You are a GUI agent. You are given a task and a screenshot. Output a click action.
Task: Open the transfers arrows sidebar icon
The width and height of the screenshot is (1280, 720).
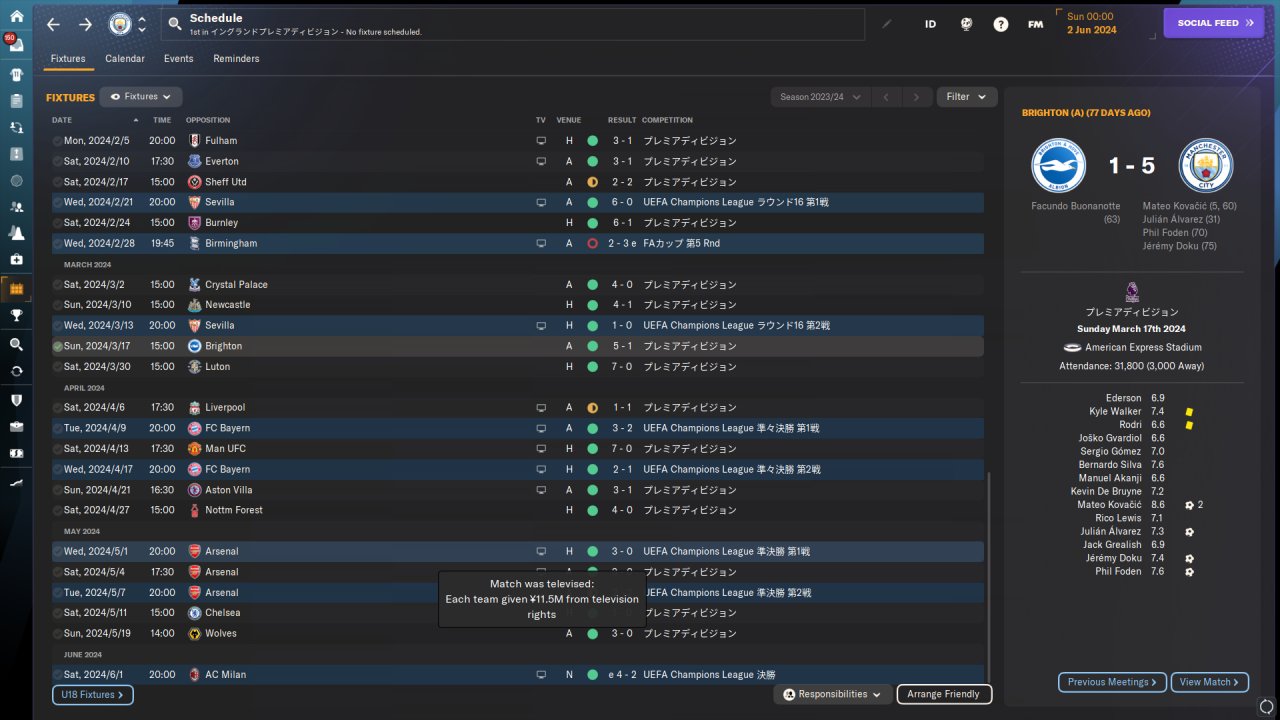[x=16, y=371]
